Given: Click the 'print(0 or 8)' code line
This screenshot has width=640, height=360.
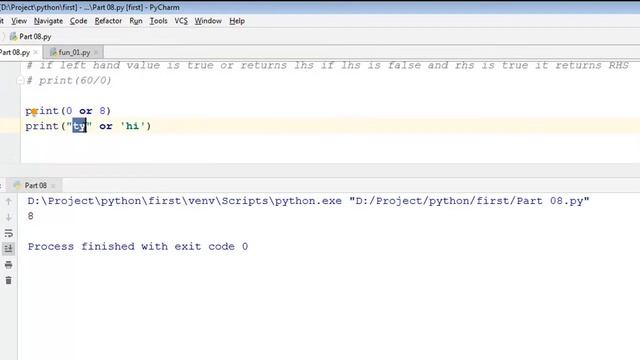Looking at the screenshot, I should (68, 111).
